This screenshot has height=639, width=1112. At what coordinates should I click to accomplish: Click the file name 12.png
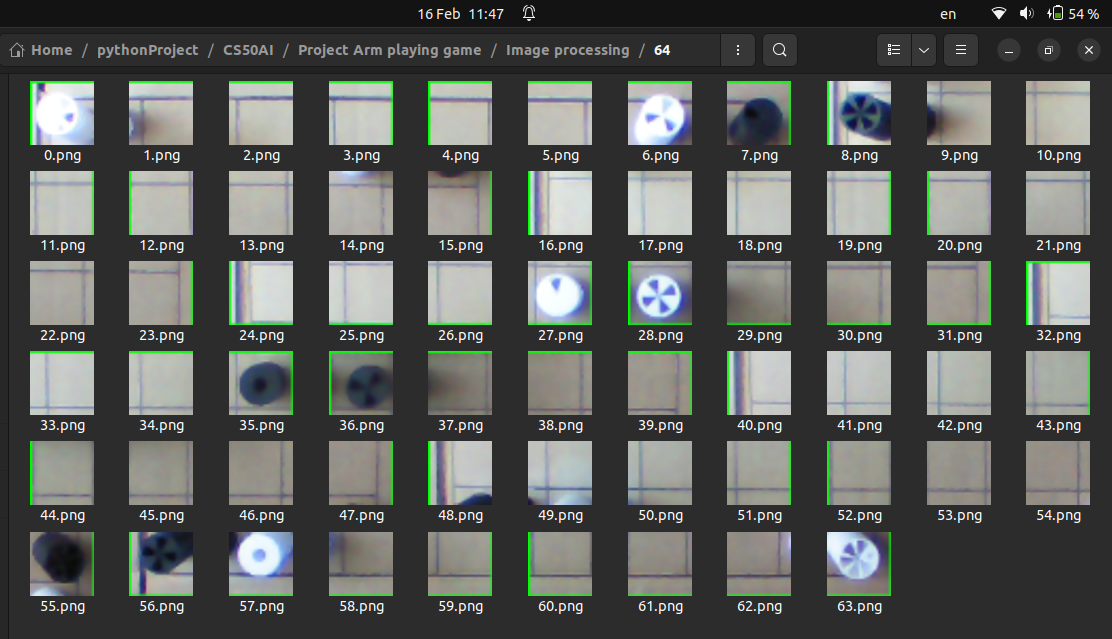point(162,245)
